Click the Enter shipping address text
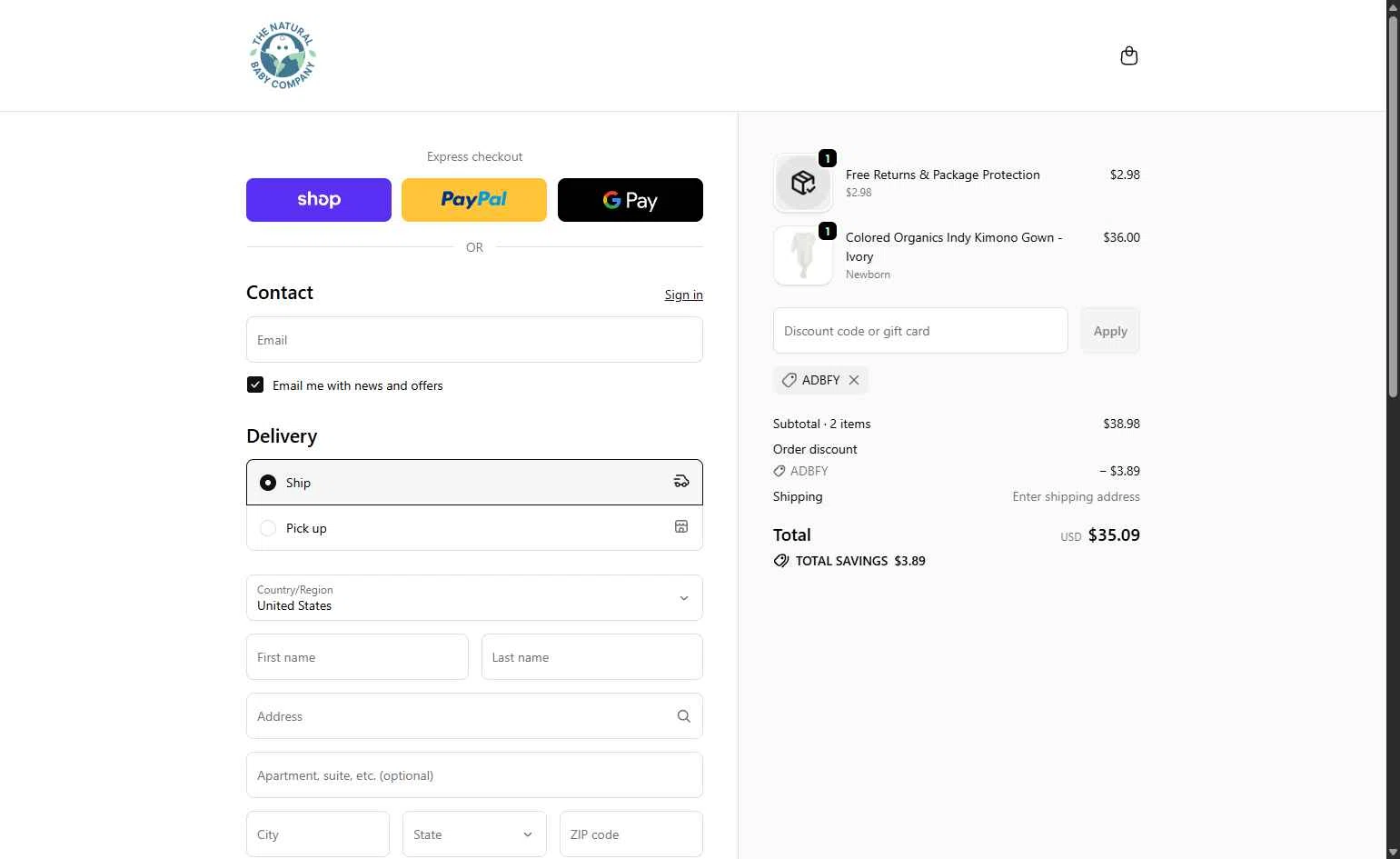Viewport: 1400px width, 859px height. point(1076,496)
